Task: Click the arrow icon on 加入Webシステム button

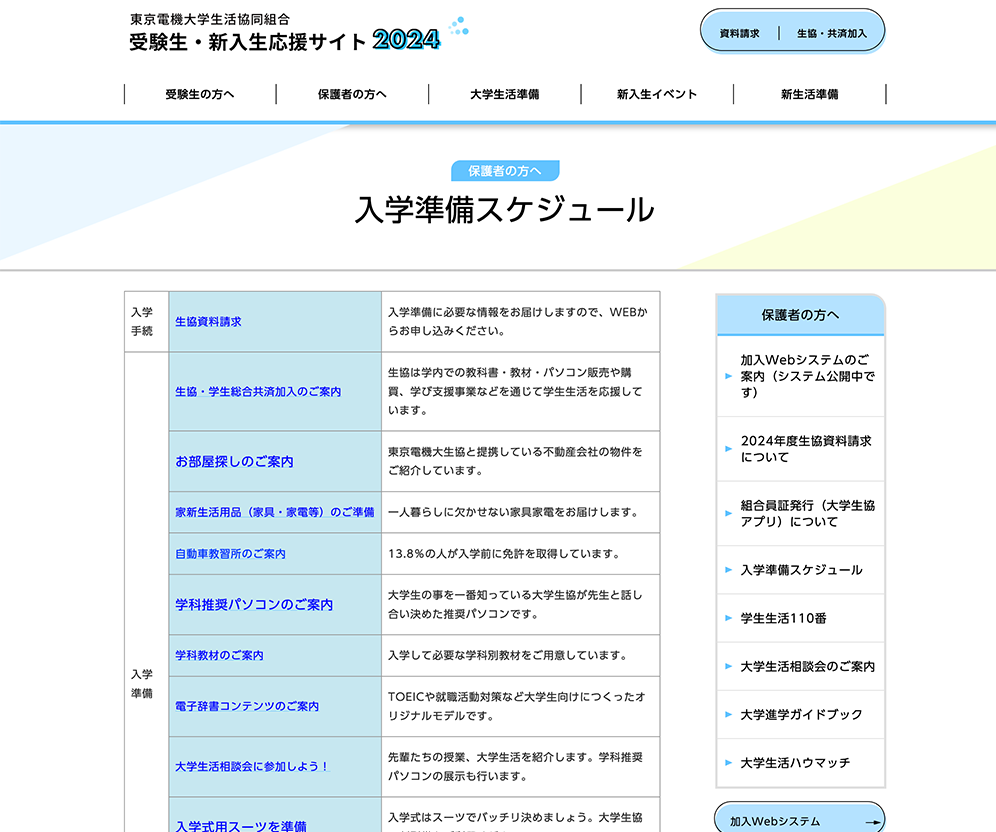Action: (873, 822)
